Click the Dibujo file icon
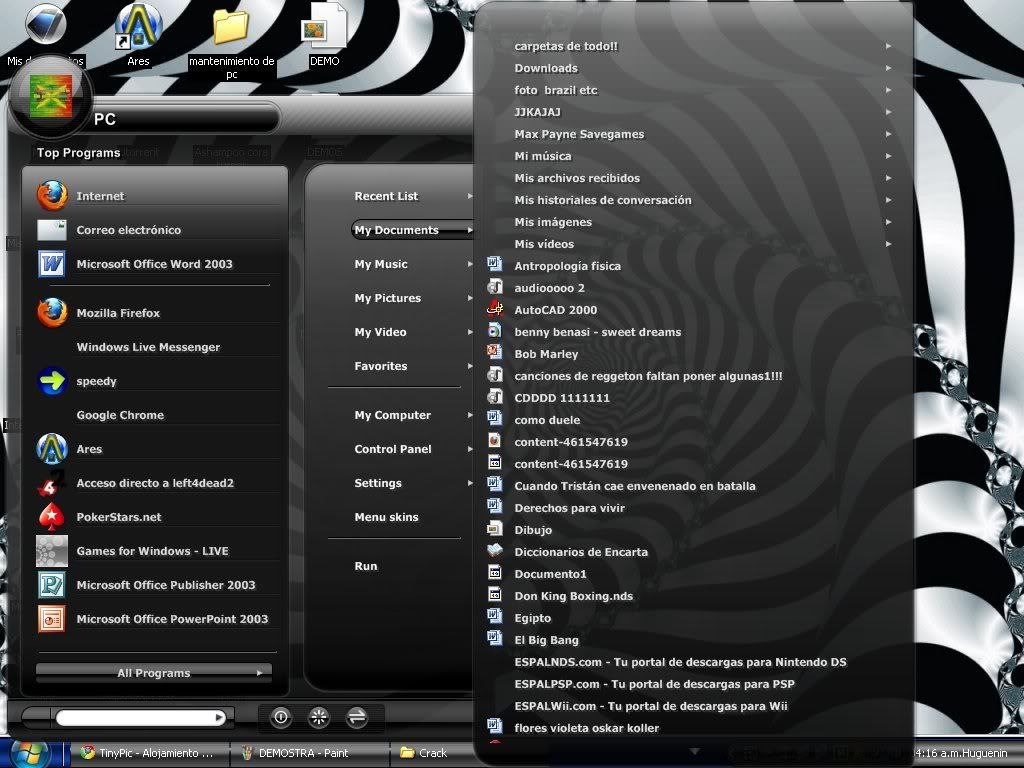This screenshot has width=1024, height=768. [495, 530]
